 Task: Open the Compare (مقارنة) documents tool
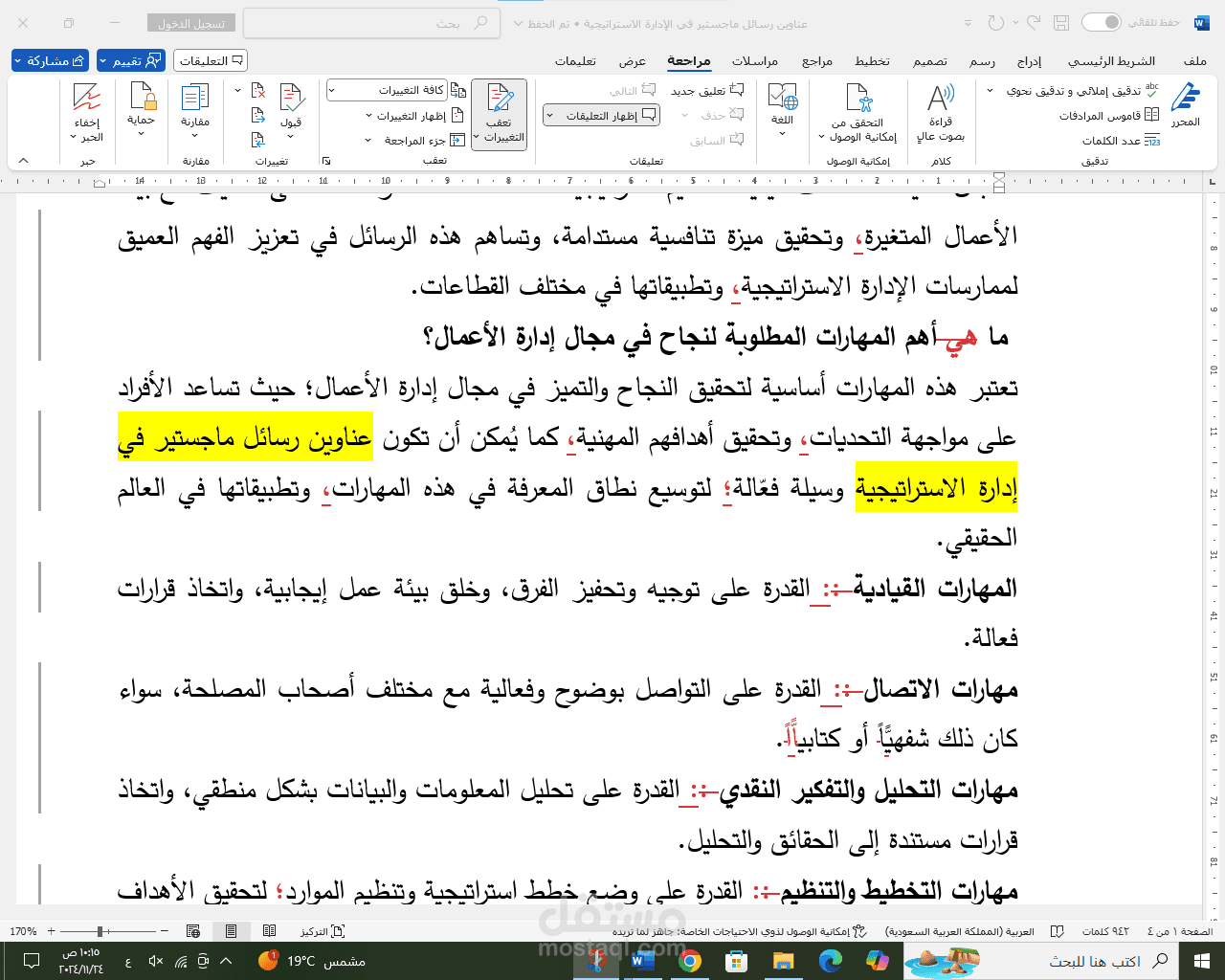point(195,110)
